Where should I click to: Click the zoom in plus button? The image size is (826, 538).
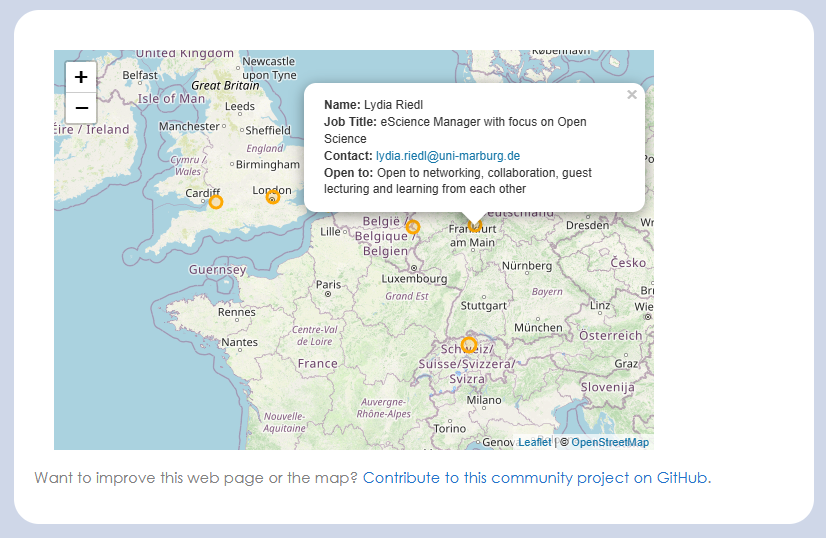pos(81,77)
